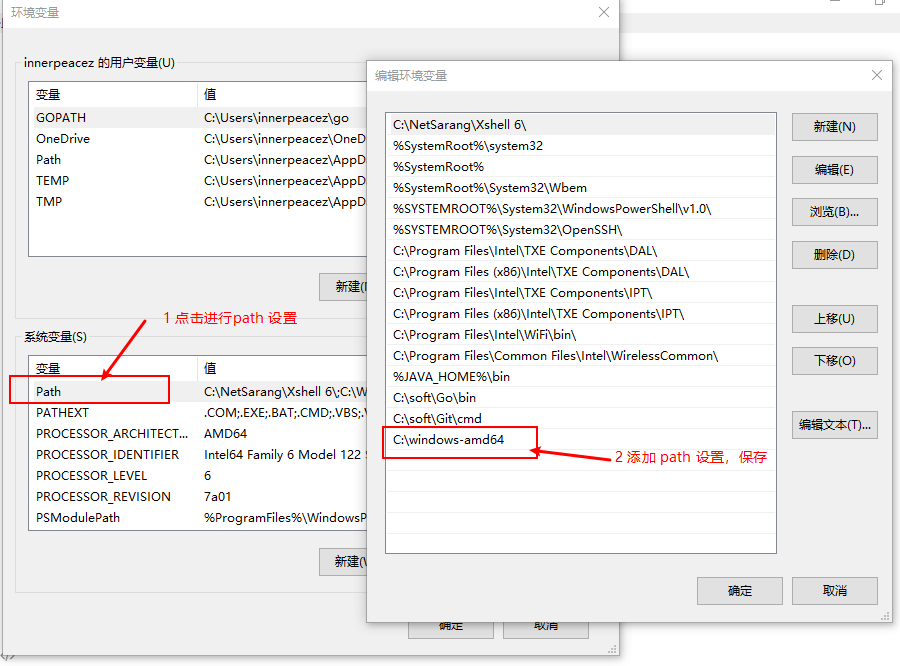Click 上移(U) to move path entry up
The height and width of the screenshot is (666, 900).
click(834, 319)
